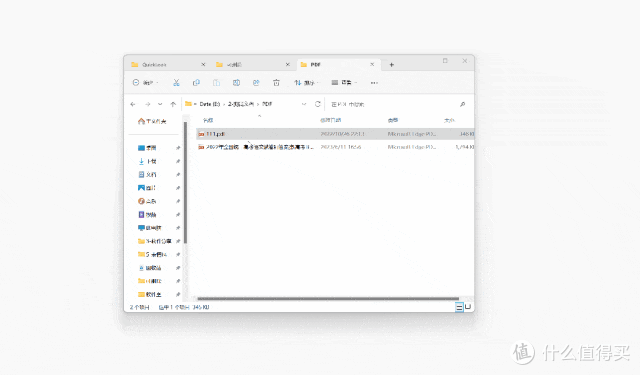Click the Share icon in toolbar
The image size is (640, 375).
256,83
